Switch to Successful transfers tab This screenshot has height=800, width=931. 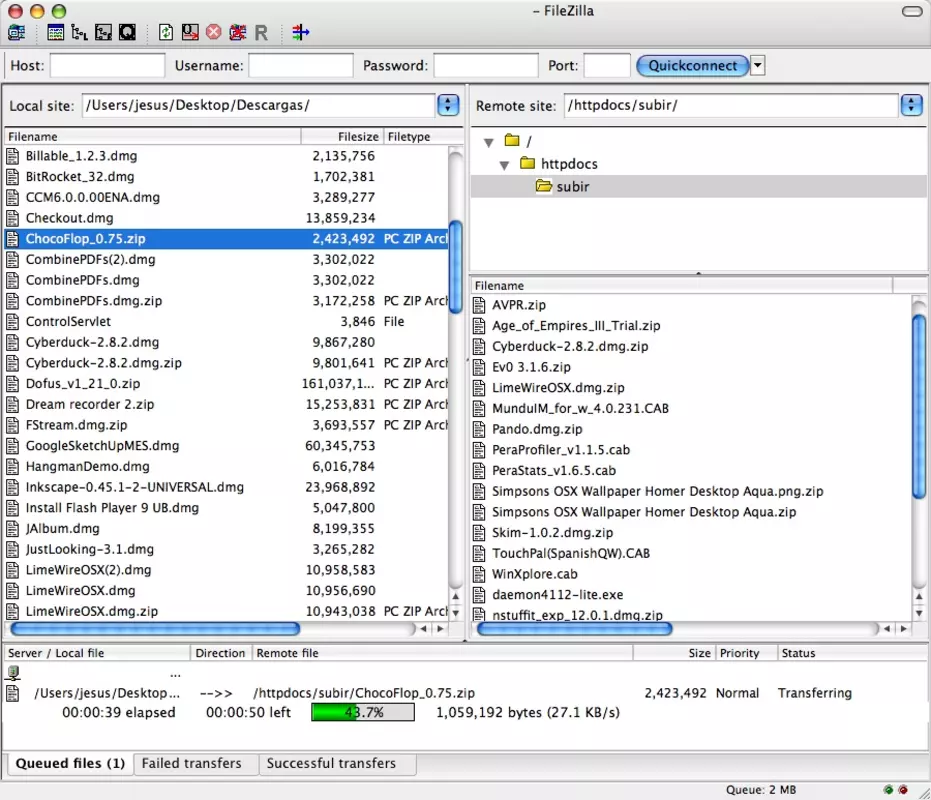click(331, 763)
